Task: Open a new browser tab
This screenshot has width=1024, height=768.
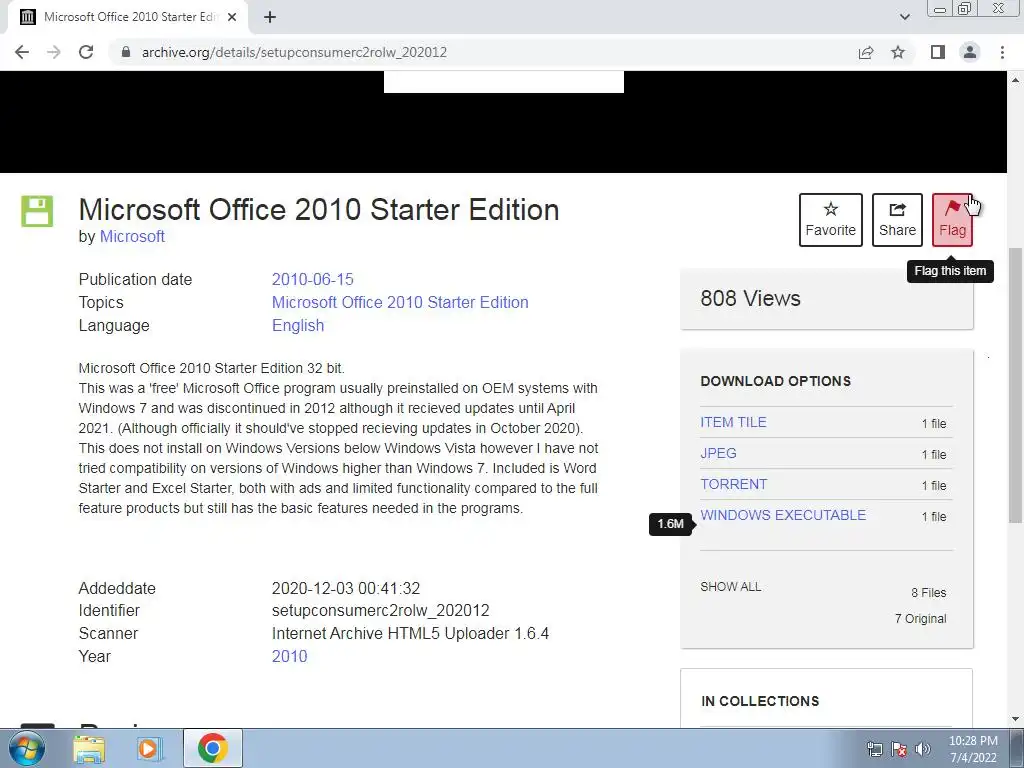Action: coord(270,17)
